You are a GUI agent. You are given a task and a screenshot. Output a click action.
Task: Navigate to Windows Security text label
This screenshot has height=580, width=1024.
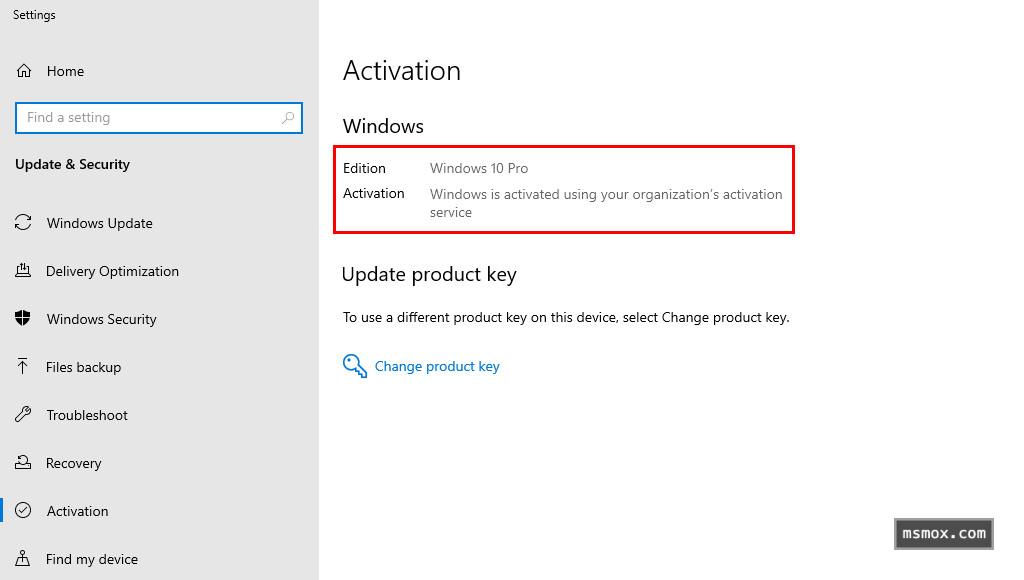pyautogui.click(x=102, y=319)
